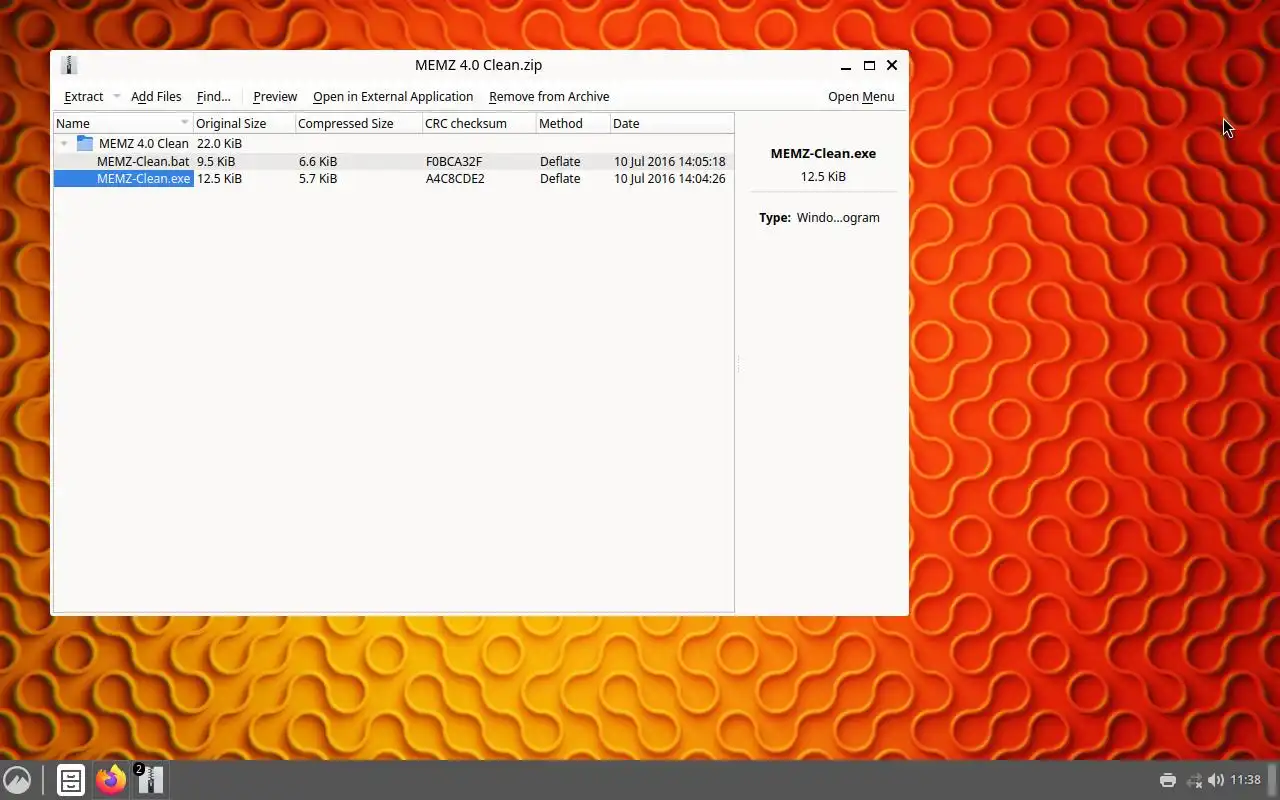Open the application launcher menu
Viewport: 1280px width, 800px height.
point(17,780)
